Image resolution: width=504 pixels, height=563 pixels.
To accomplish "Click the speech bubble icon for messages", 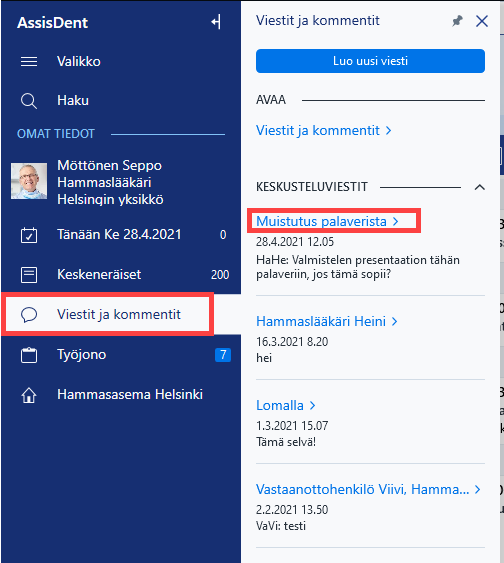I will (29, 315).
